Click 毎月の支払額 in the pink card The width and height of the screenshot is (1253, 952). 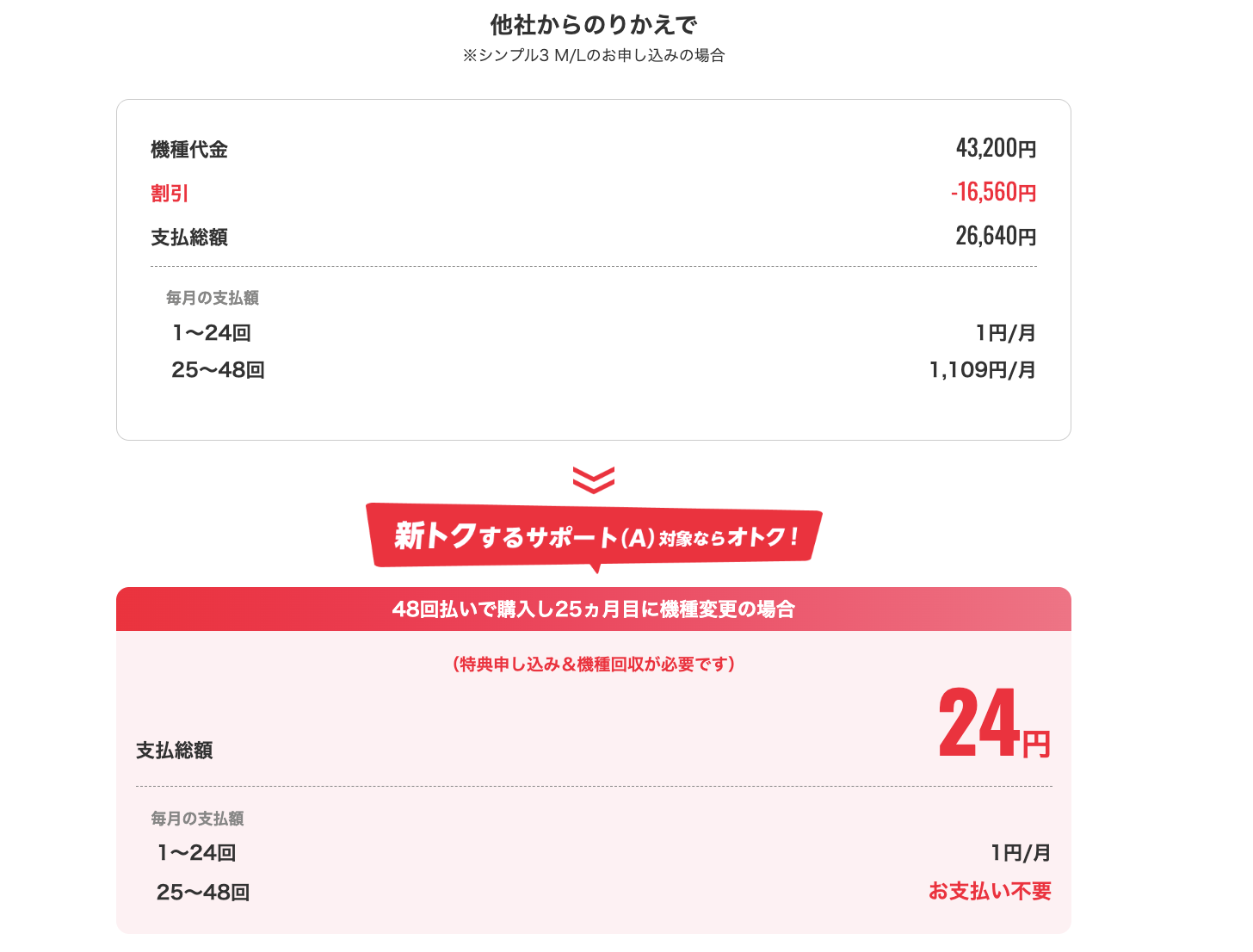click(198, 819)
